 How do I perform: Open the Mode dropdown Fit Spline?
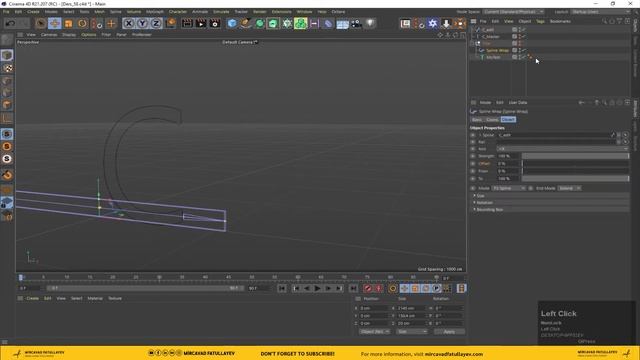point(509,188)
